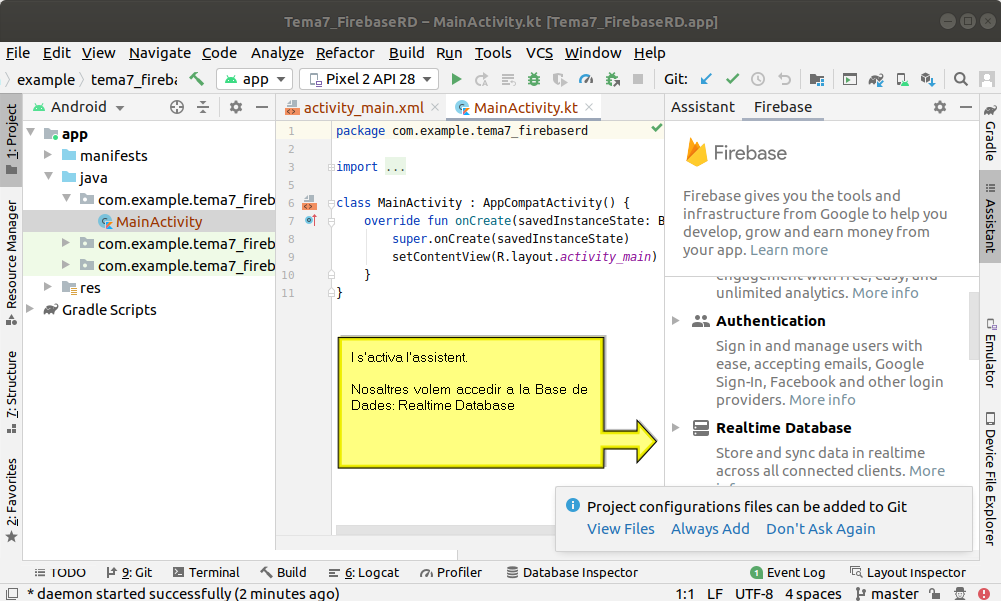Switch to activity_main.xml editor tab
The height and width of the screenshot is (601, 1001).
click(x=363, y=107)
